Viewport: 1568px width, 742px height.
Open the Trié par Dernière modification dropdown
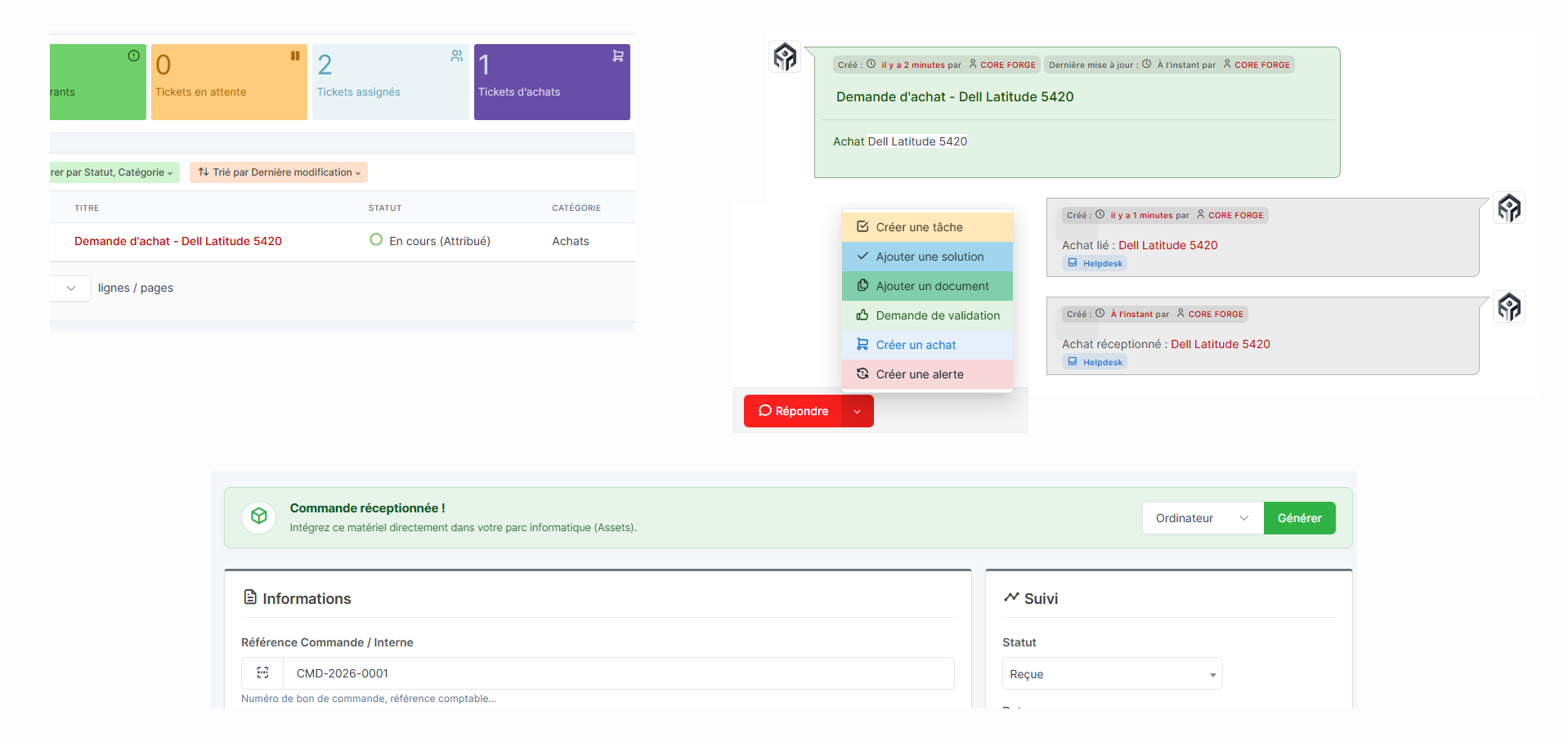(279, 172)
